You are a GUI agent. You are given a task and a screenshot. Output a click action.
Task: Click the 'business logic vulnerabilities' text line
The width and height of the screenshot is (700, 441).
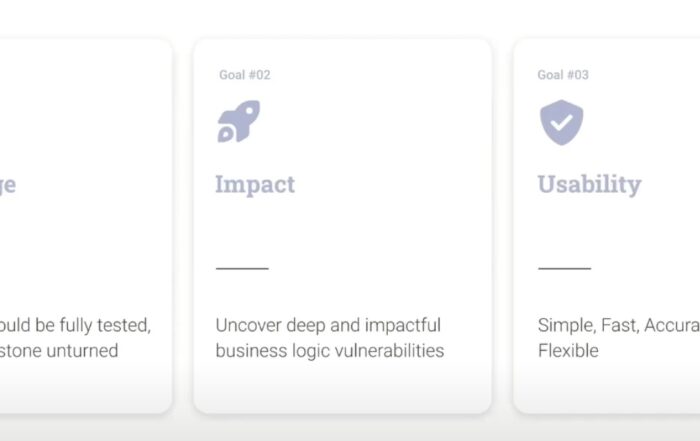(x=330, y=351)
